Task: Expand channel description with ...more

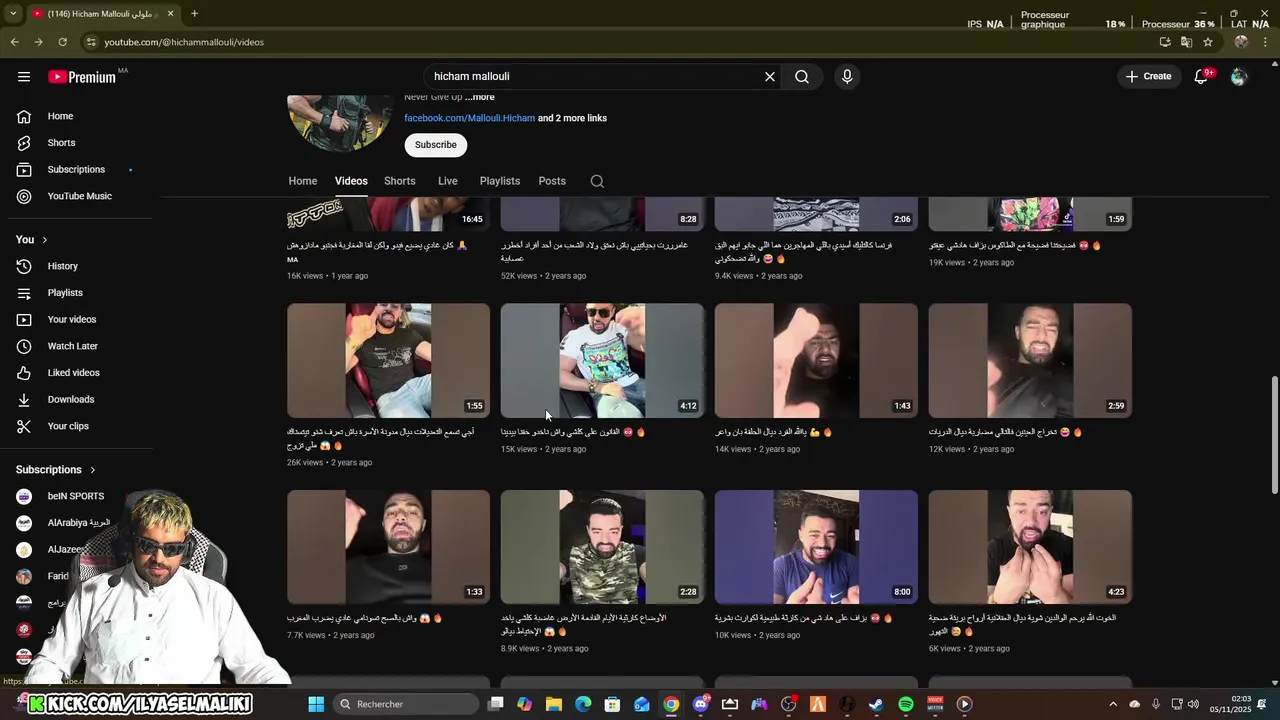Action: pos(480,97)
